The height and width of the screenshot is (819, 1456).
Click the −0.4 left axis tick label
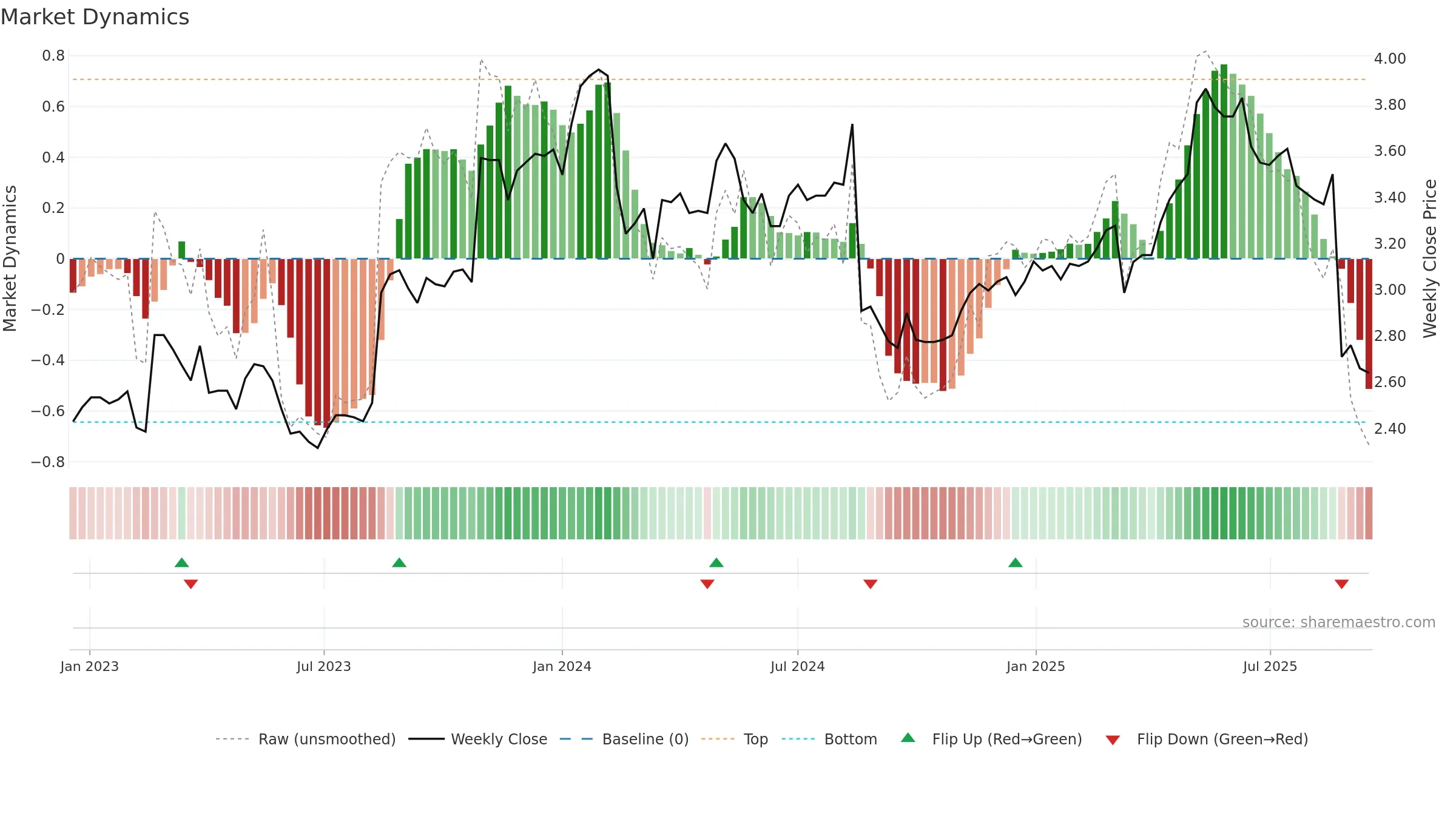click(x=48, y=360)
